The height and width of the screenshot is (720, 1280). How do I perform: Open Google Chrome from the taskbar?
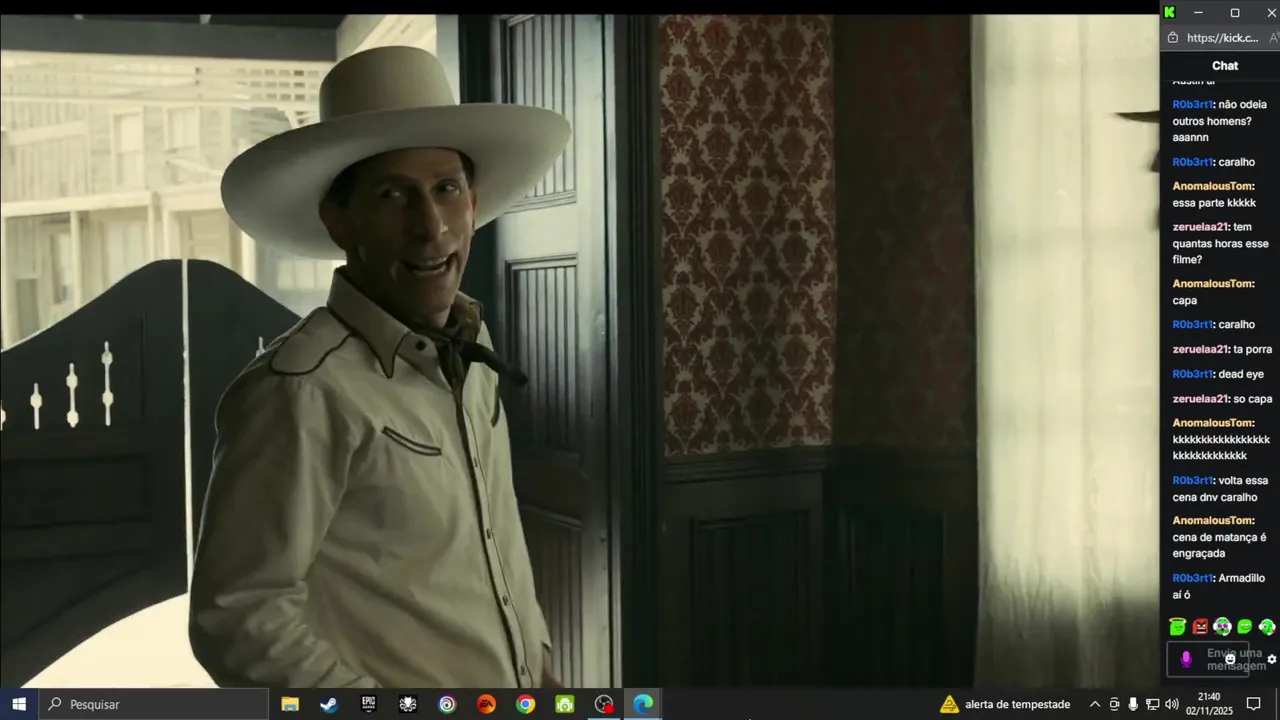click(x=525, y=704)
